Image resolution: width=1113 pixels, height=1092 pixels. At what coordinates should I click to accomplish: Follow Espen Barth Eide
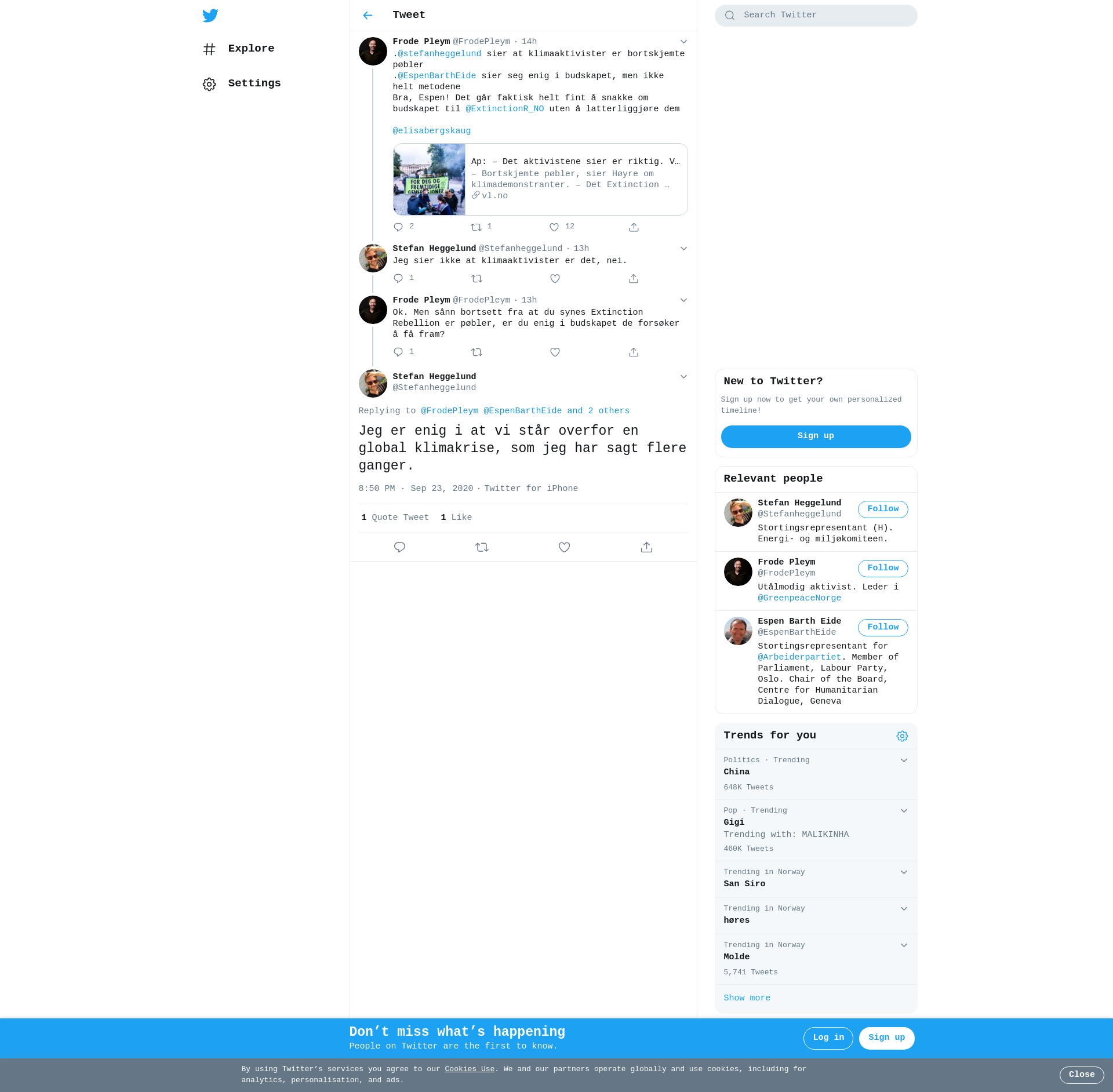pos(883,627)
